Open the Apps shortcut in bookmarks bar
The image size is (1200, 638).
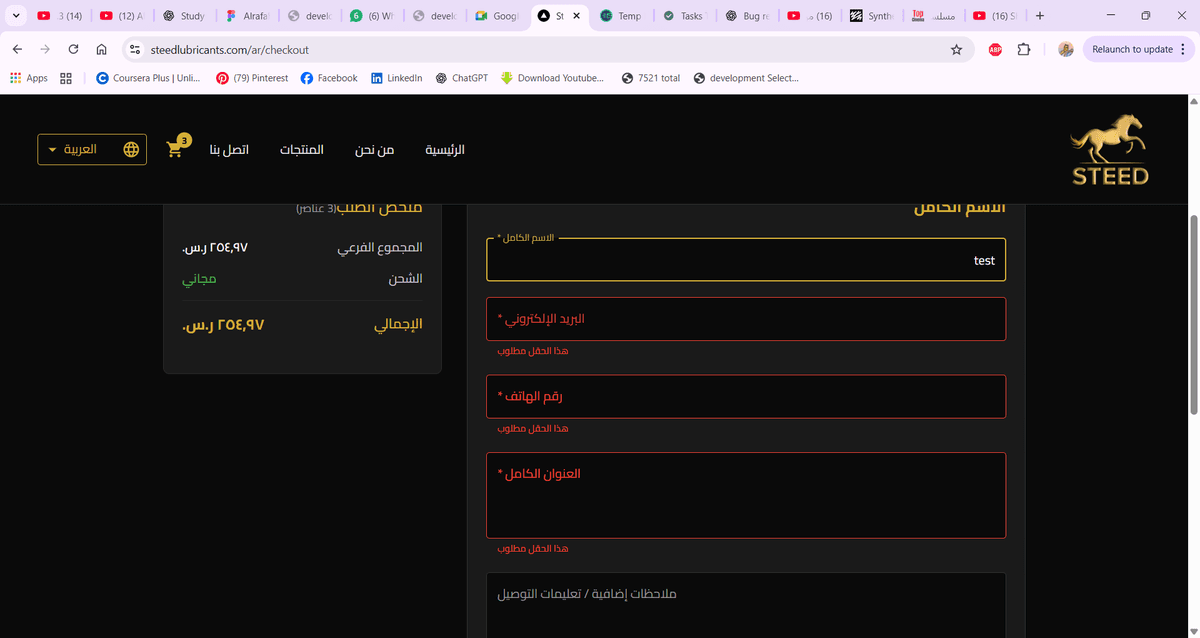(x=28, y=78)
